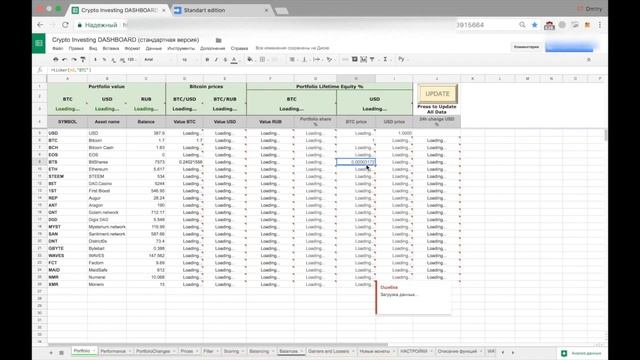640x360 pixels.
Task: Click the blue Share button
Action: click(x=569, y=47)
